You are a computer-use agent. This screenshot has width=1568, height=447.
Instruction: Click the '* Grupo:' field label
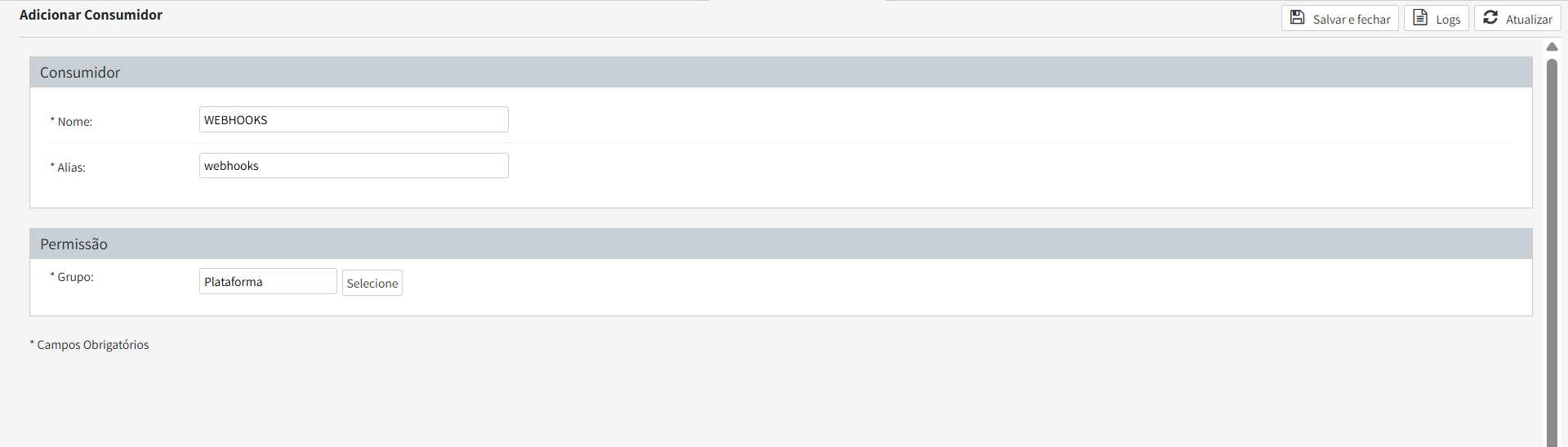pos(73,277)
